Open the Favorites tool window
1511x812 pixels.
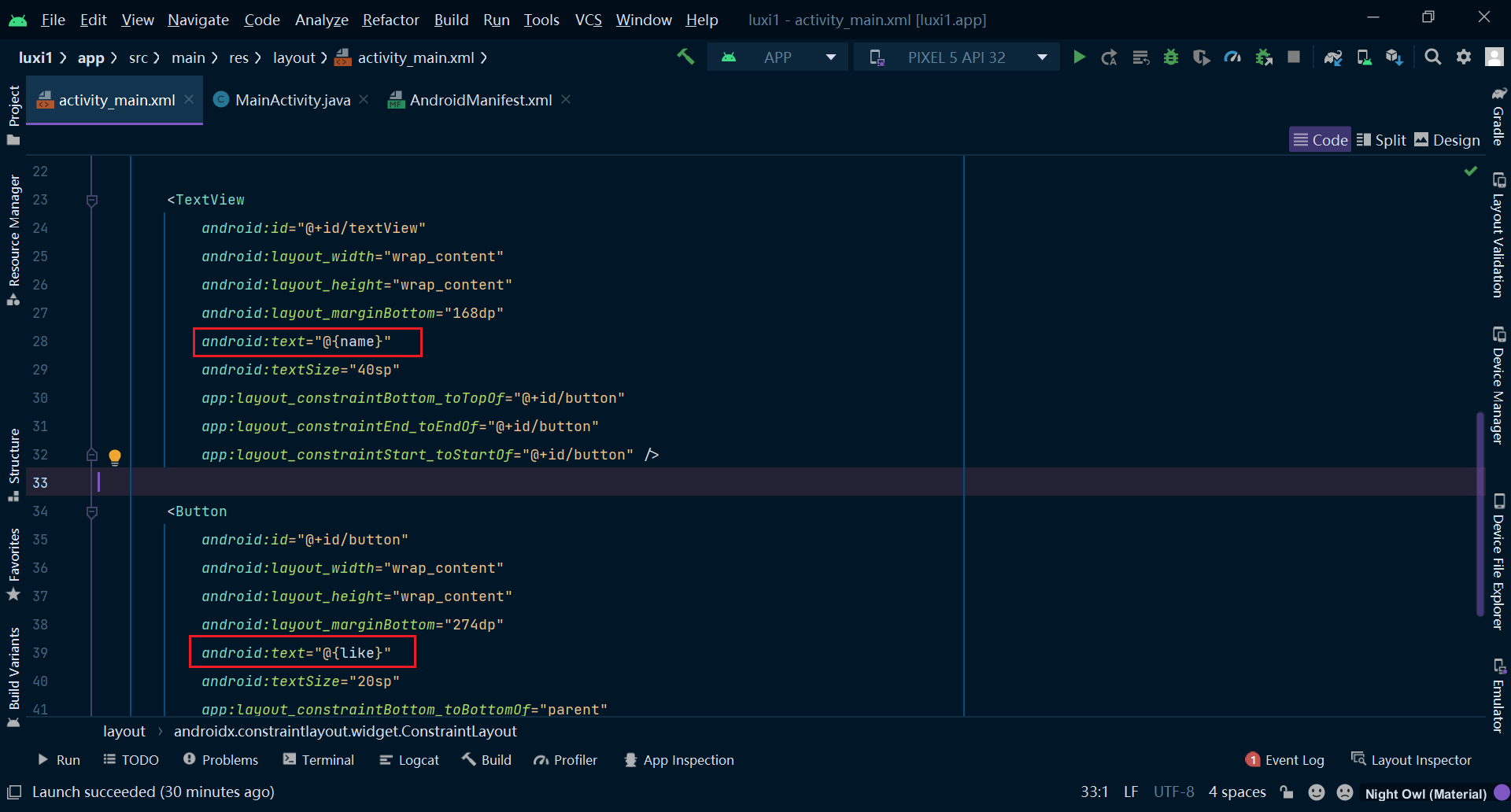click(x=13, y=564)
